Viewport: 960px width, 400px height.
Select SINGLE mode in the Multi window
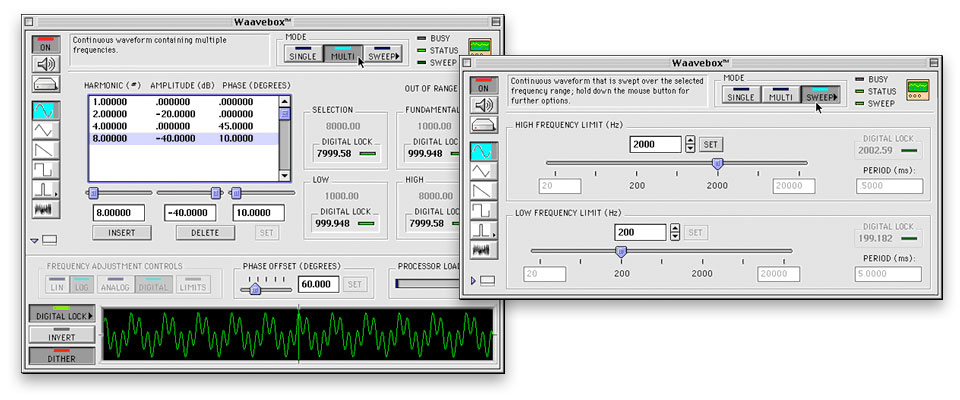[303, 54]
